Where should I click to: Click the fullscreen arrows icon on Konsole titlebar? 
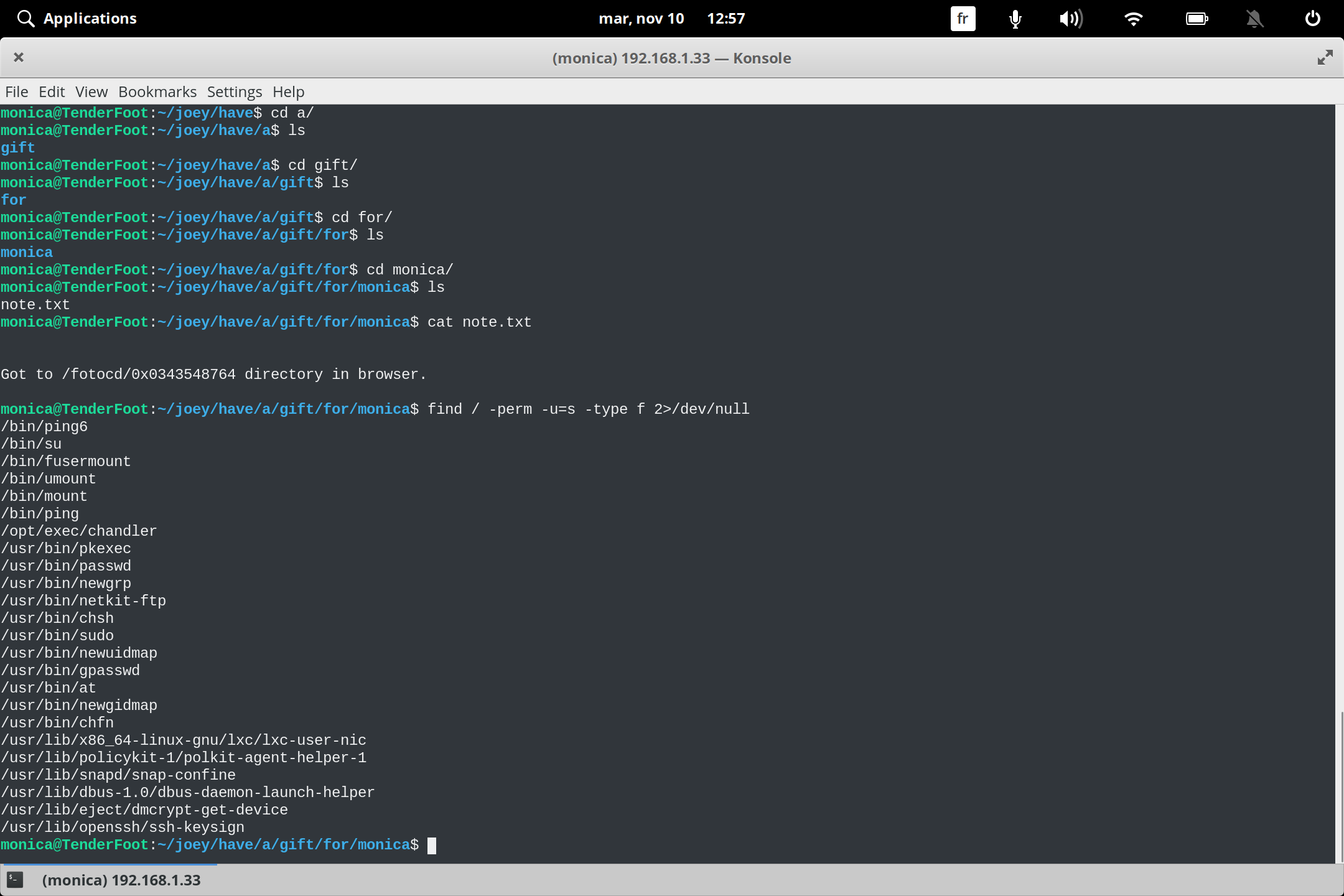pos(1325,57)
